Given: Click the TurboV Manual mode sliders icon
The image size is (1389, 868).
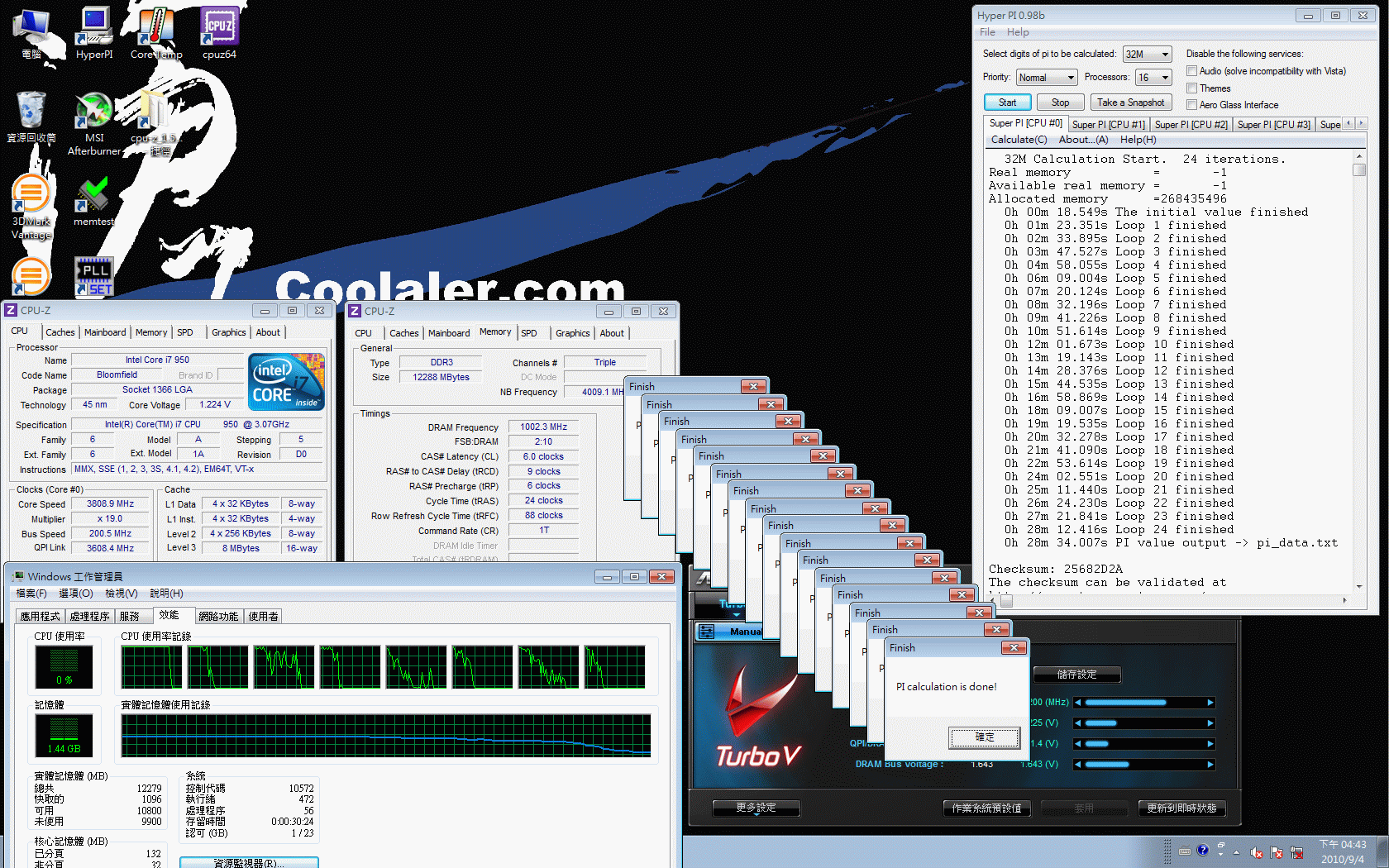Looking at the screenshot, I should click(x=706, y=632).
